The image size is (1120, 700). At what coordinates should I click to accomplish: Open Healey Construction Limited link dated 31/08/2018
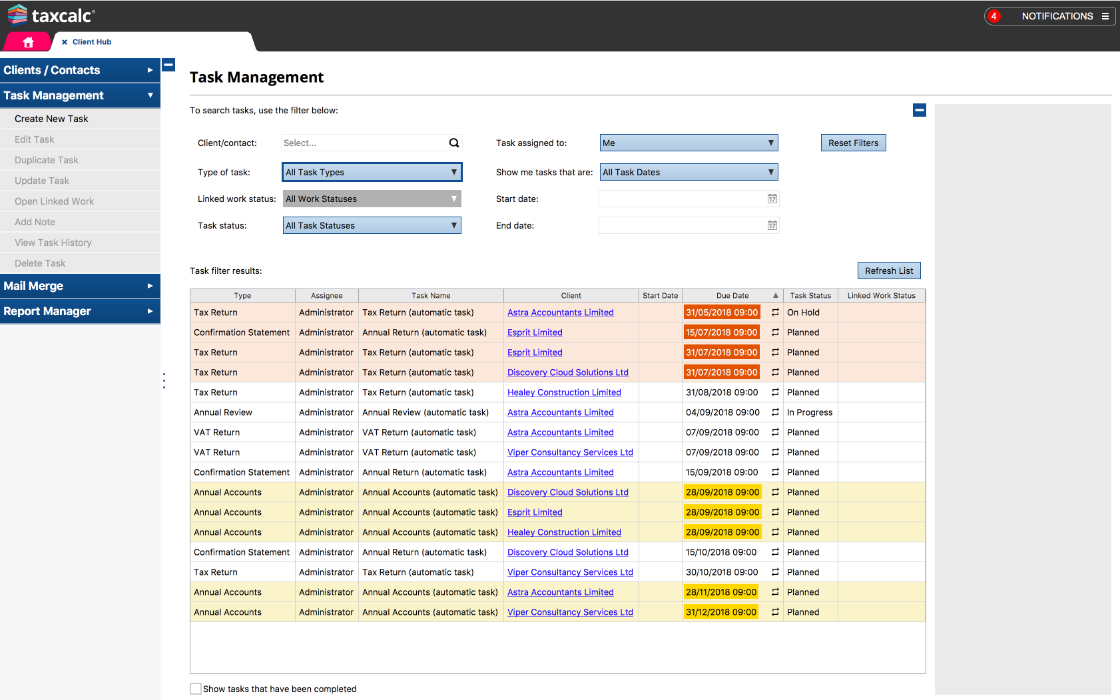click(x=564, y=392)
